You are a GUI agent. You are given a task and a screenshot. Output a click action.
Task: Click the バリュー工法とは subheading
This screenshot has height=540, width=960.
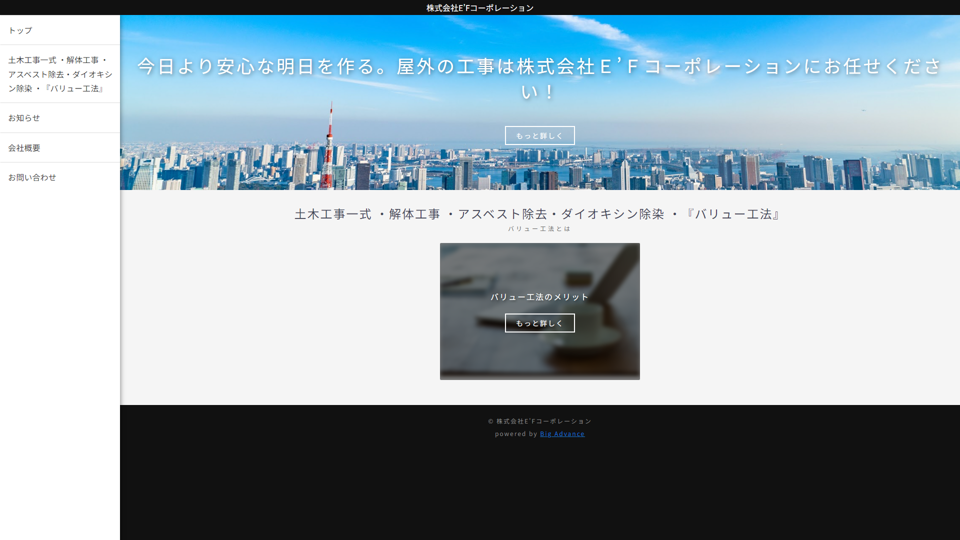tap(539, 229)
